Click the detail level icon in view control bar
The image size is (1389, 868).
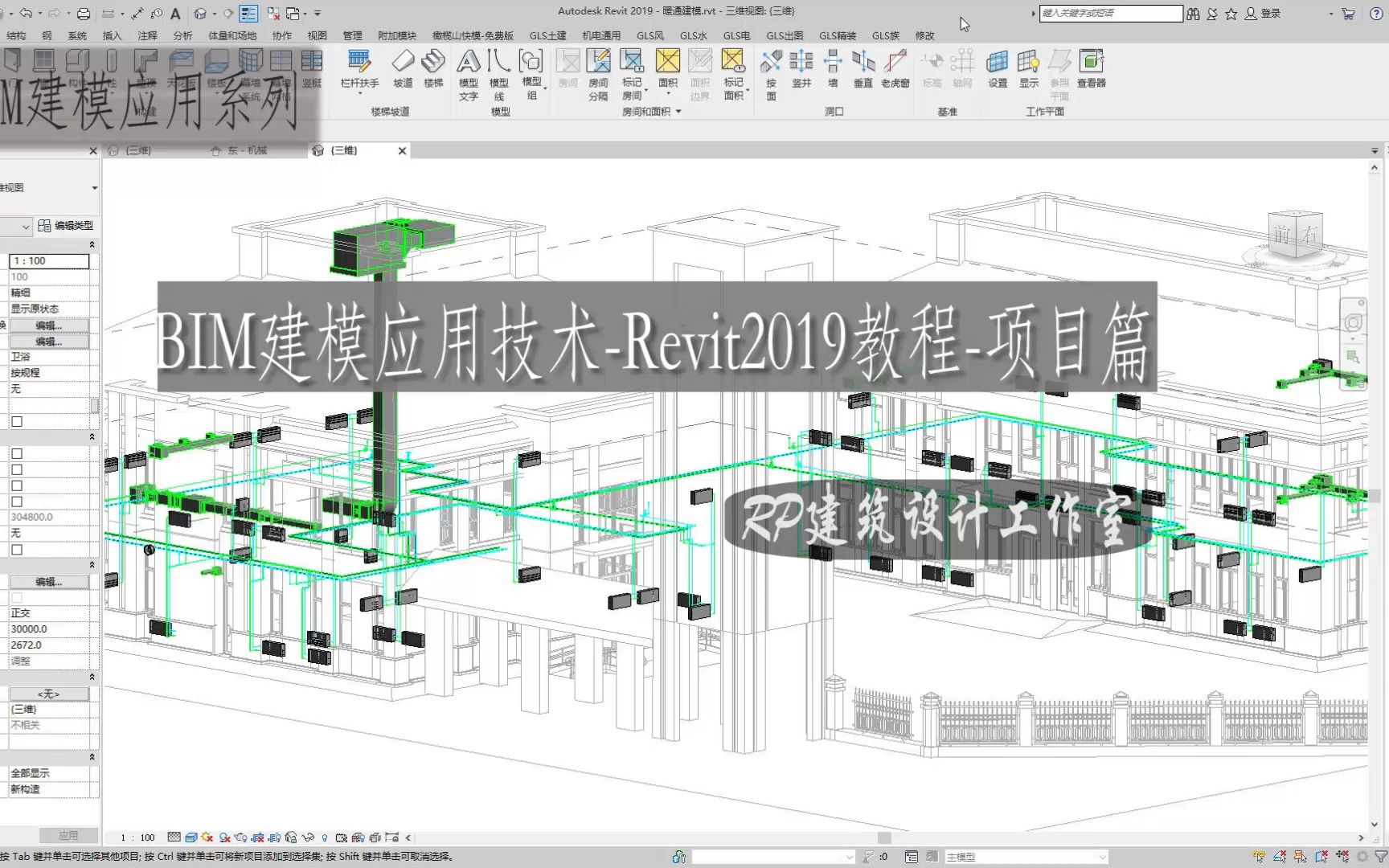click(x=174, y=837)
